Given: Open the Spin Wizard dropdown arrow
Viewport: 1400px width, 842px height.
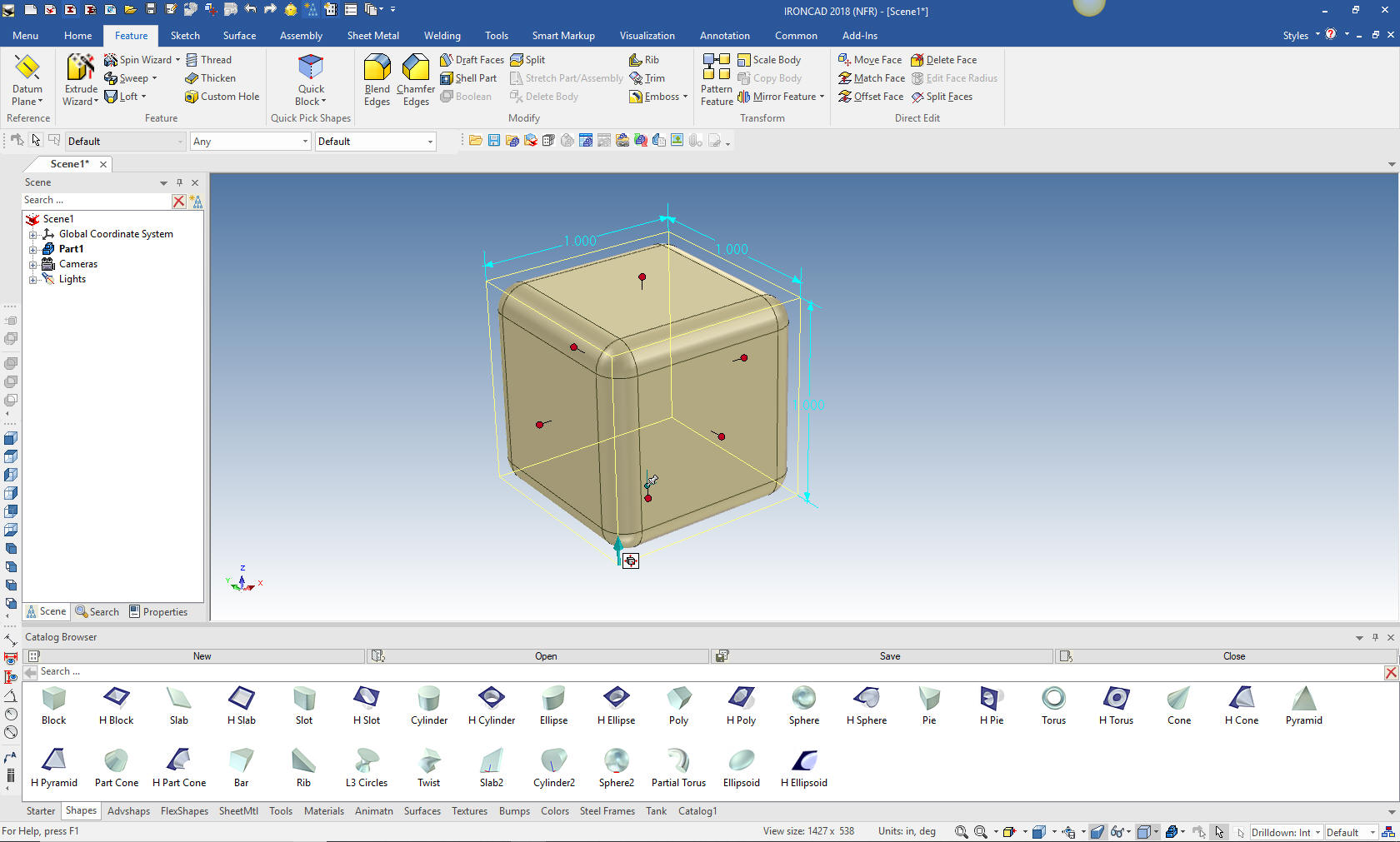Looking at the screenshot, I should [x=177, y=60].
